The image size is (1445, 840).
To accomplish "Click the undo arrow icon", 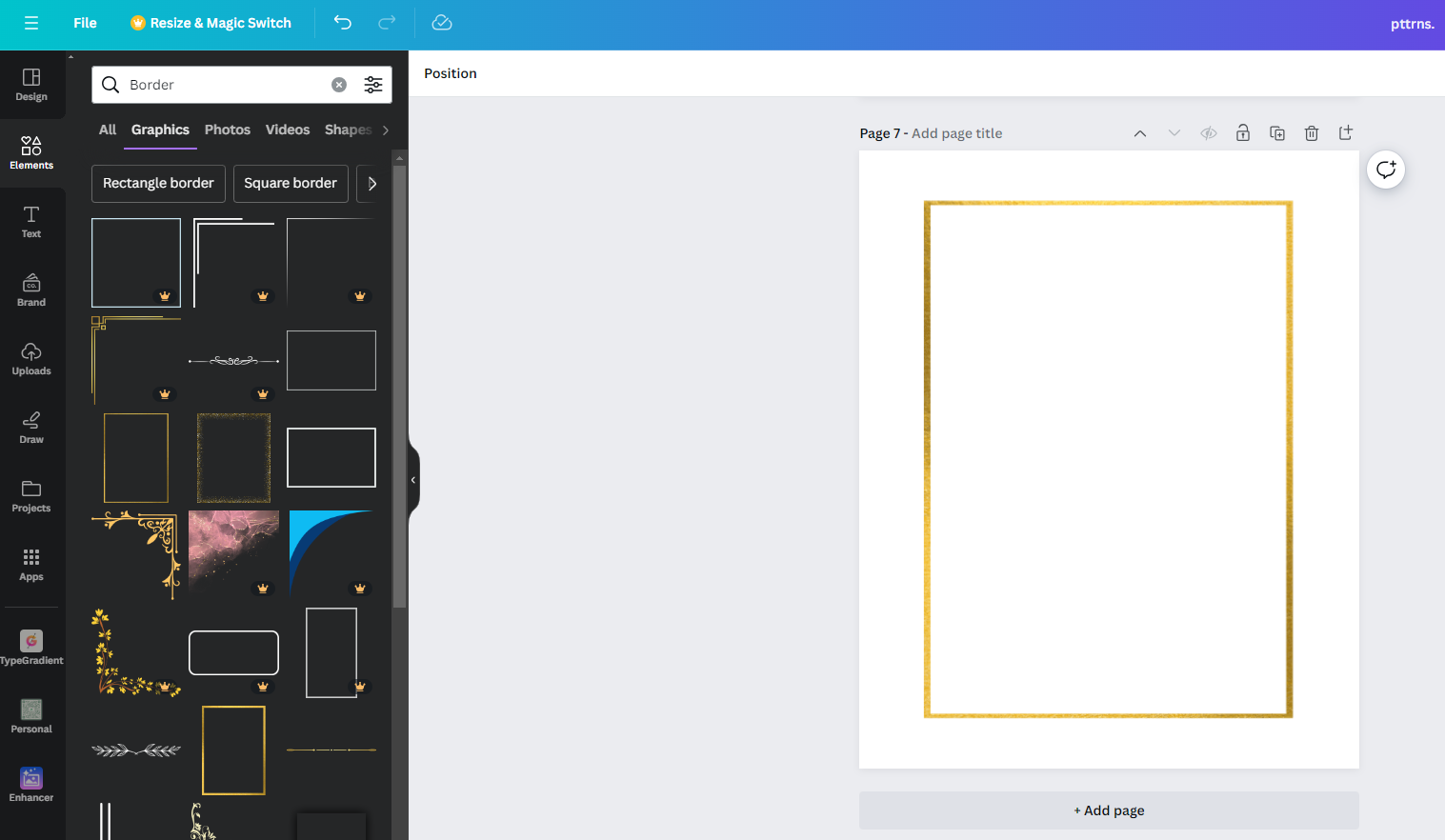I will (x=343, y=23).
